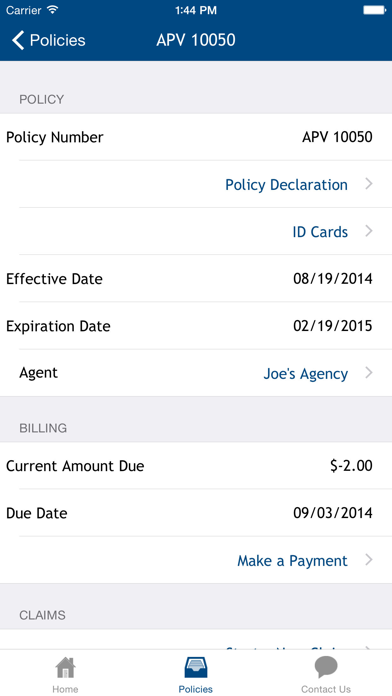
Task: Expand the ID Cards chevron arrow
Action: click(x=369, y=231)
